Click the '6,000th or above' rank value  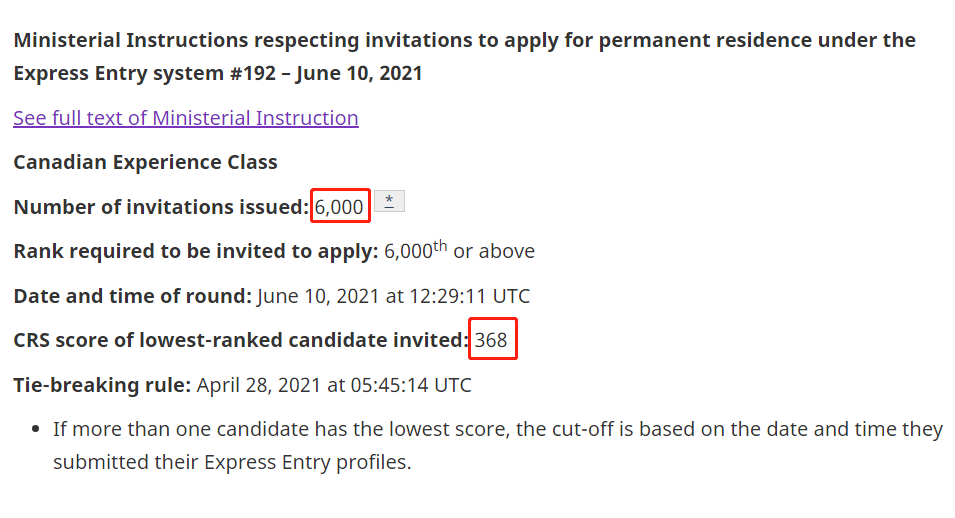point(459,250)
